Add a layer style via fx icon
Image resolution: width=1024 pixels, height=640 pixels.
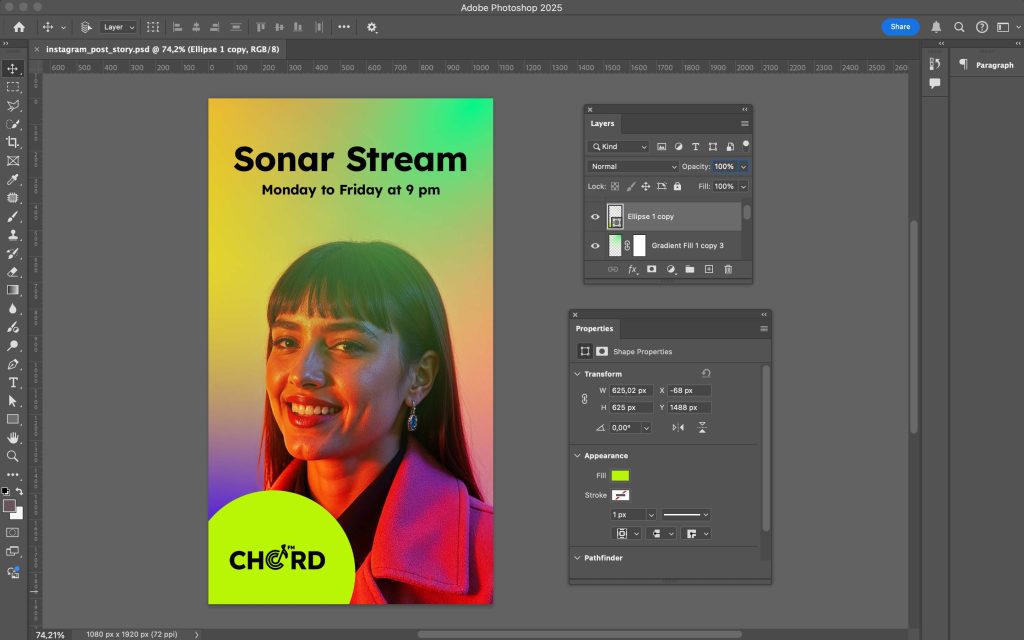pyautogui.click(x=632, y=269)
